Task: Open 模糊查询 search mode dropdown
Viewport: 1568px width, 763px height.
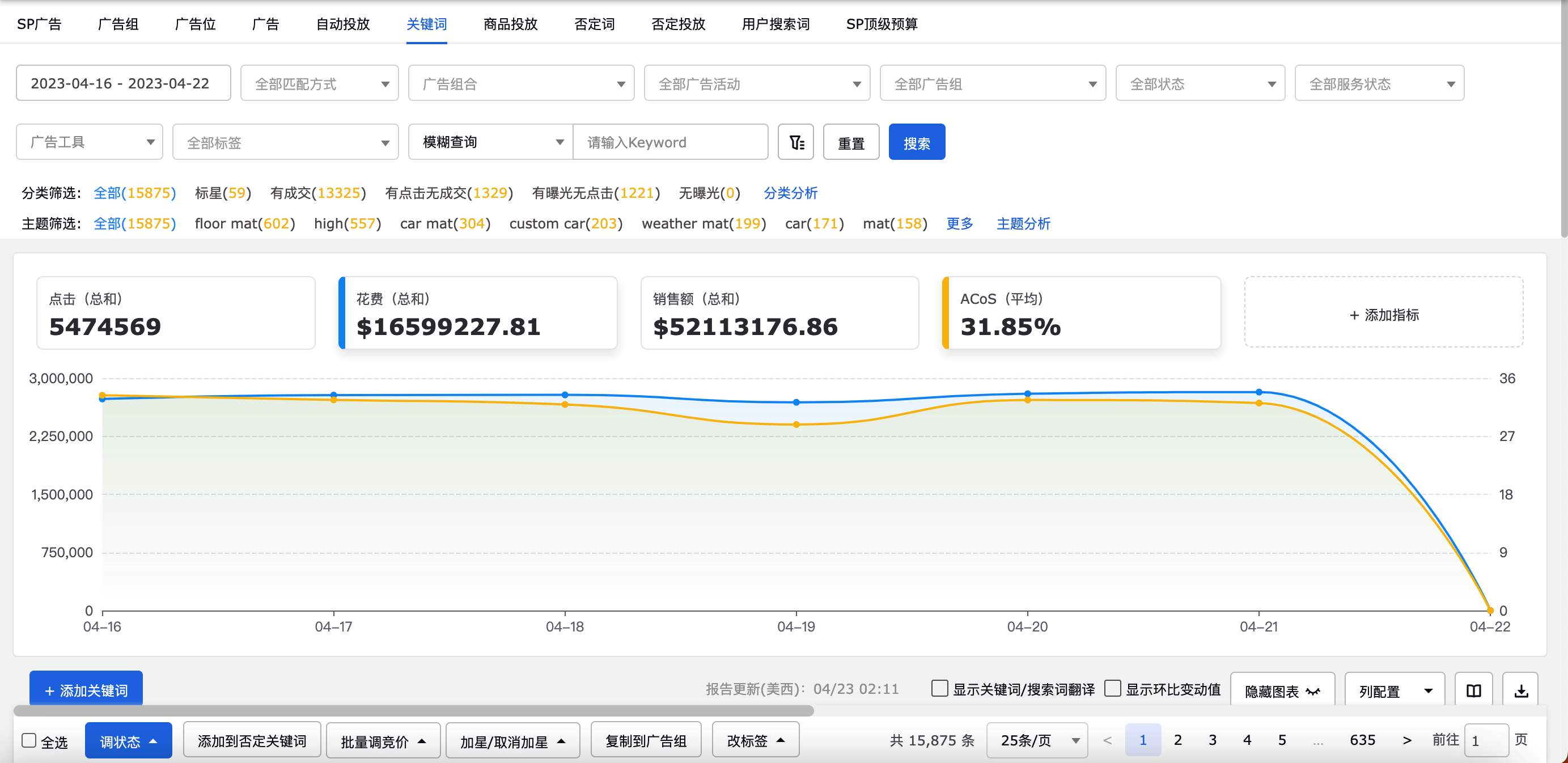Action: coord(490,142)
